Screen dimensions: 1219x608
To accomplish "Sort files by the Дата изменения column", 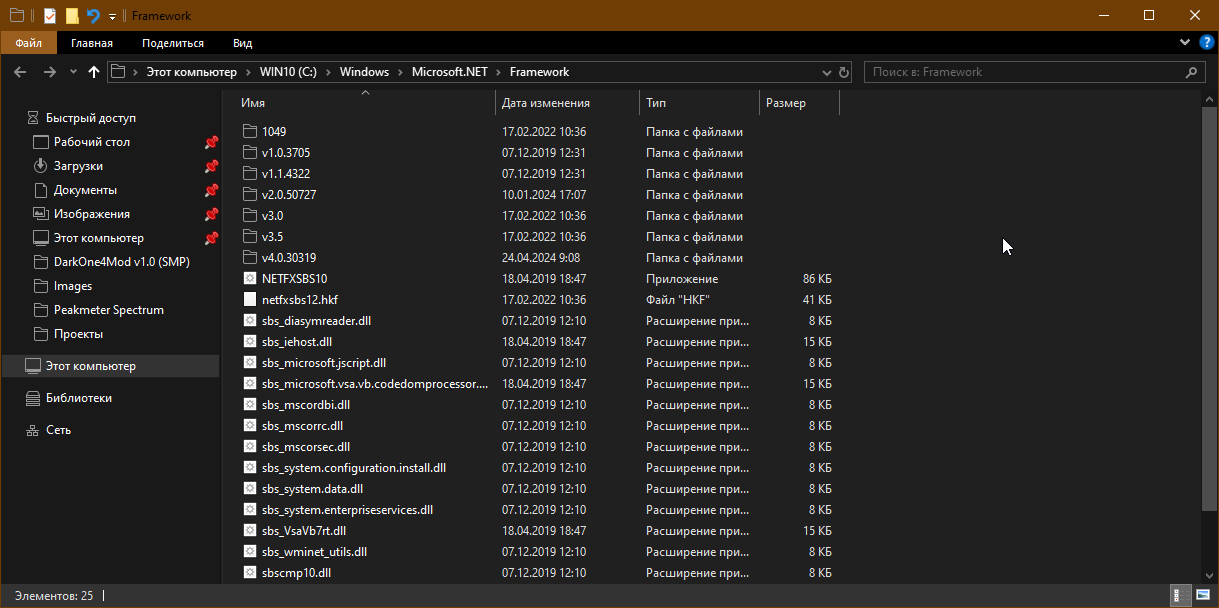I will coord(546,103).
